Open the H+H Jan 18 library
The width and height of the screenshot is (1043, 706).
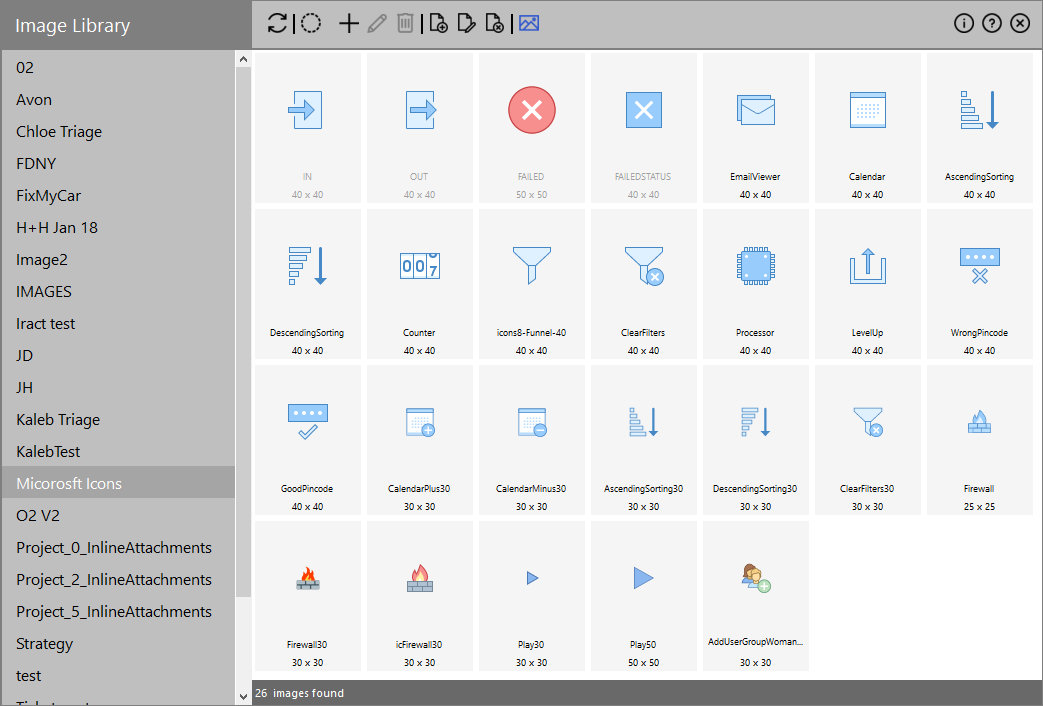pyautogui.click(x=118, y=227)
